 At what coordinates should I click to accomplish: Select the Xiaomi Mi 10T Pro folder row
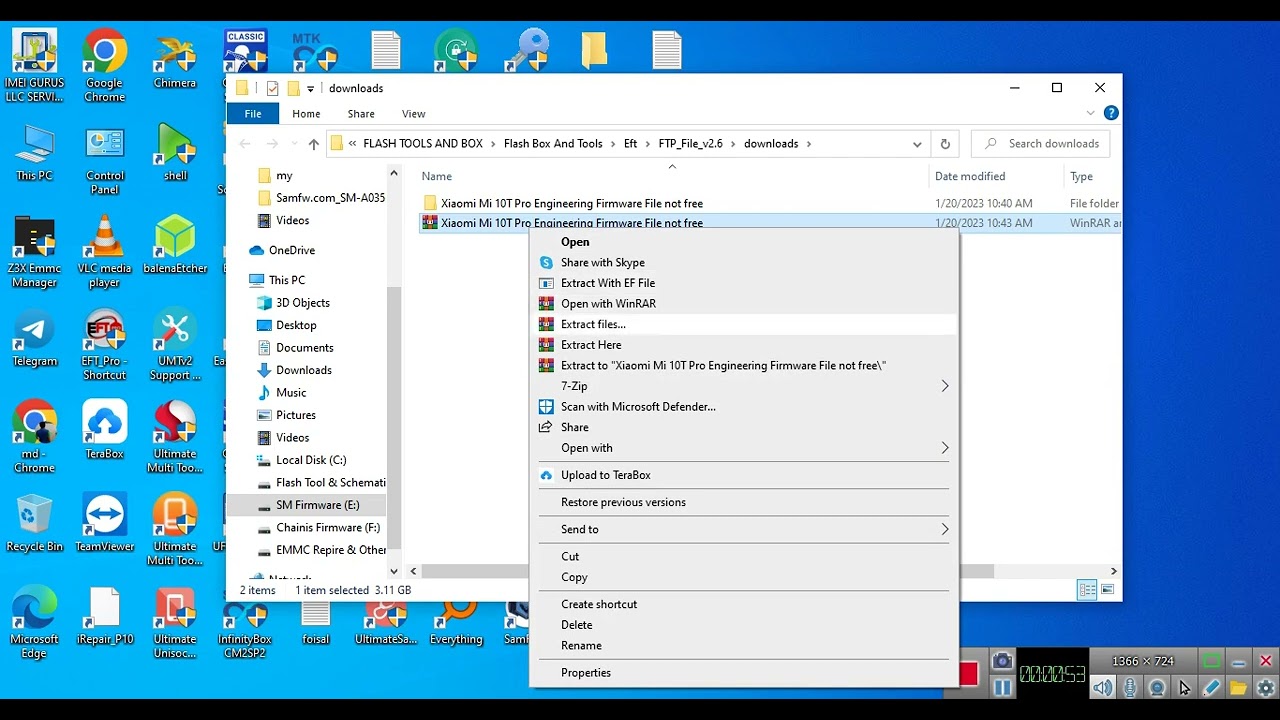(x=770, y=203)
